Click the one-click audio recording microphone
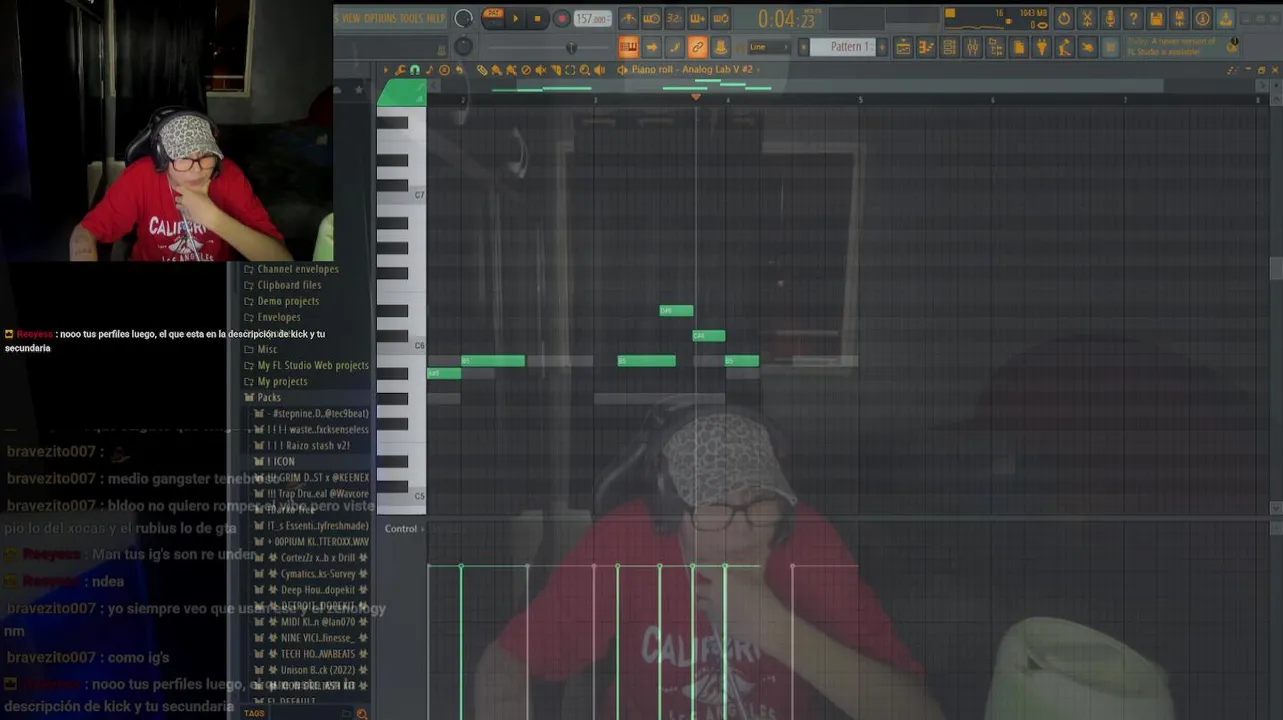 coord(1110,18)
